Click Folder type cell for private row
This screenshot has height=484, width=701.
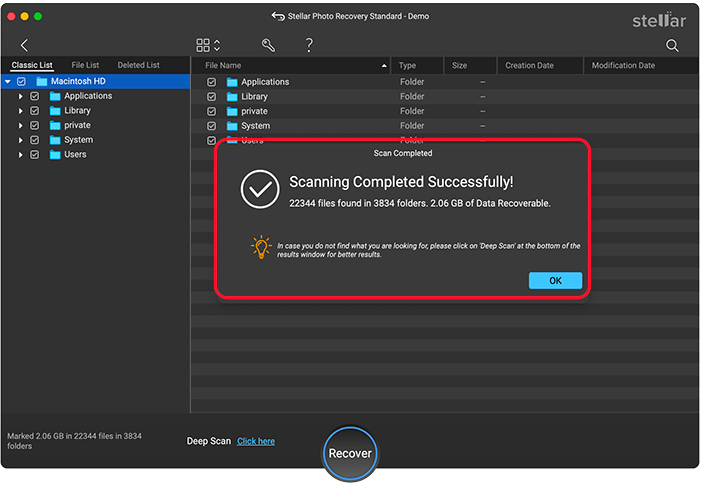(x=412, y=111)
